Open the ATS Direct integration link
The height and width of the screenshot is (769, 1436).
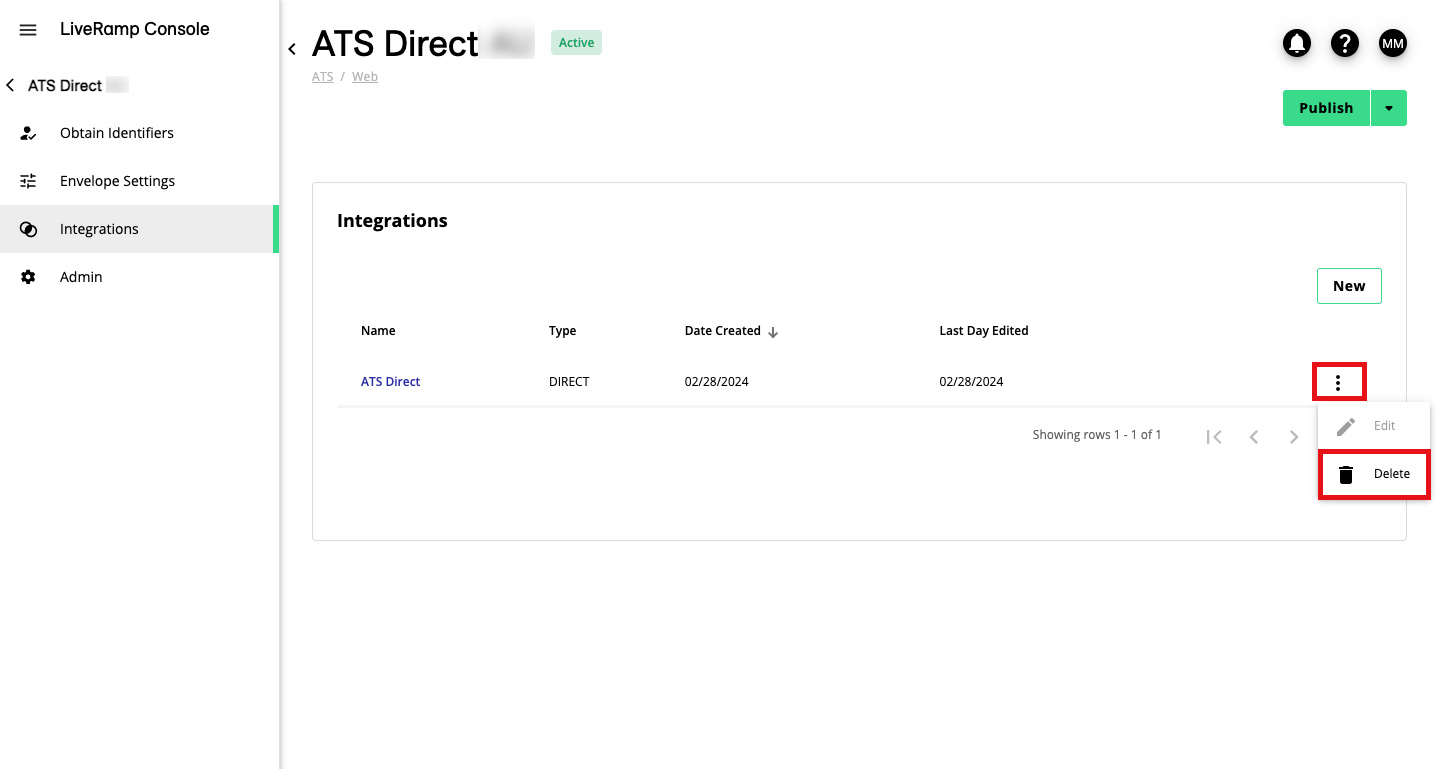coord(390,382)
